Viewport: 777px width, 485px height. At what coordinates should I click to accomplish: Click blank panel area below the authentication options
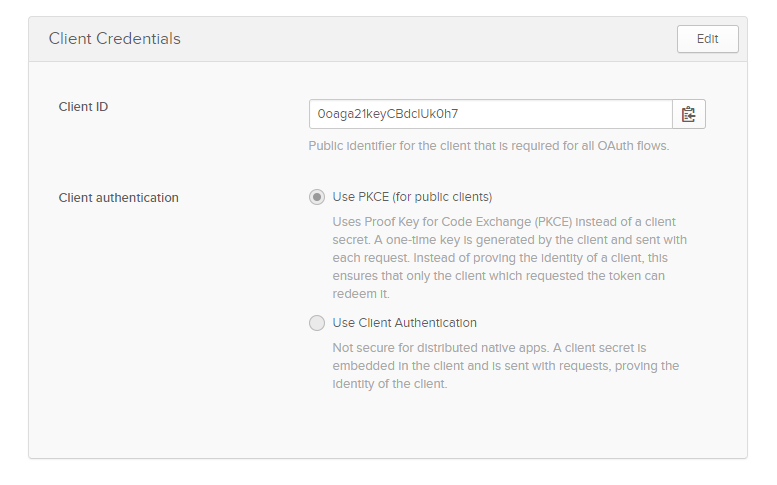point(388,425)
